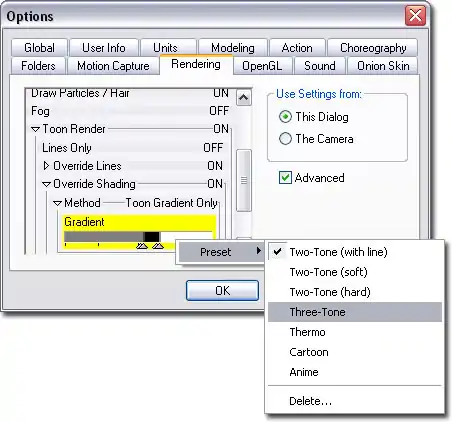452x422 pixels.
Task: Toggle Draw Particles / Hair ON value
Action: click(221, 93)
